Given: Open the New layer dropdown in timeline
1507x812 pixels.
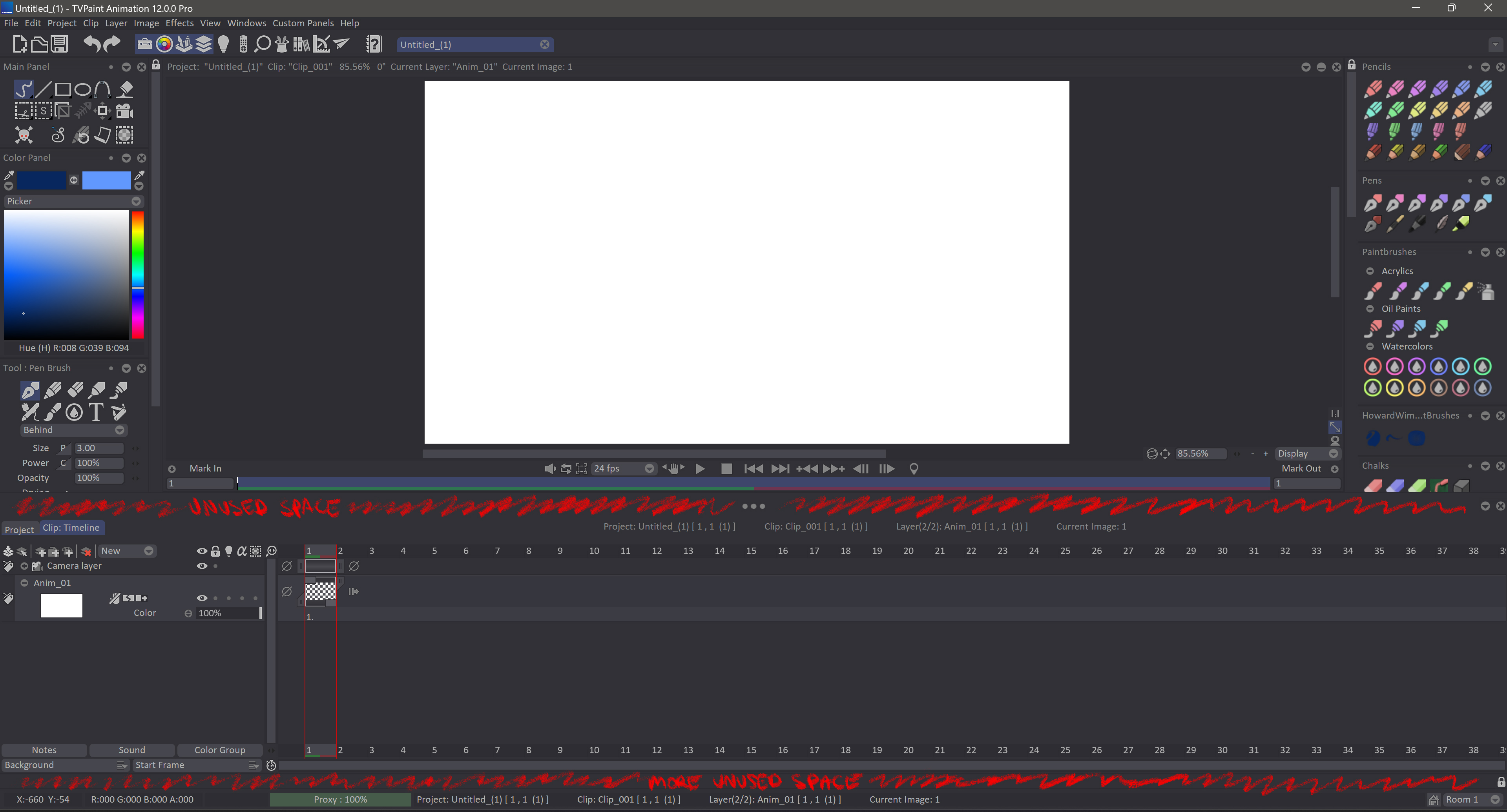Looking at the screenshot, I should coord(127,551).
